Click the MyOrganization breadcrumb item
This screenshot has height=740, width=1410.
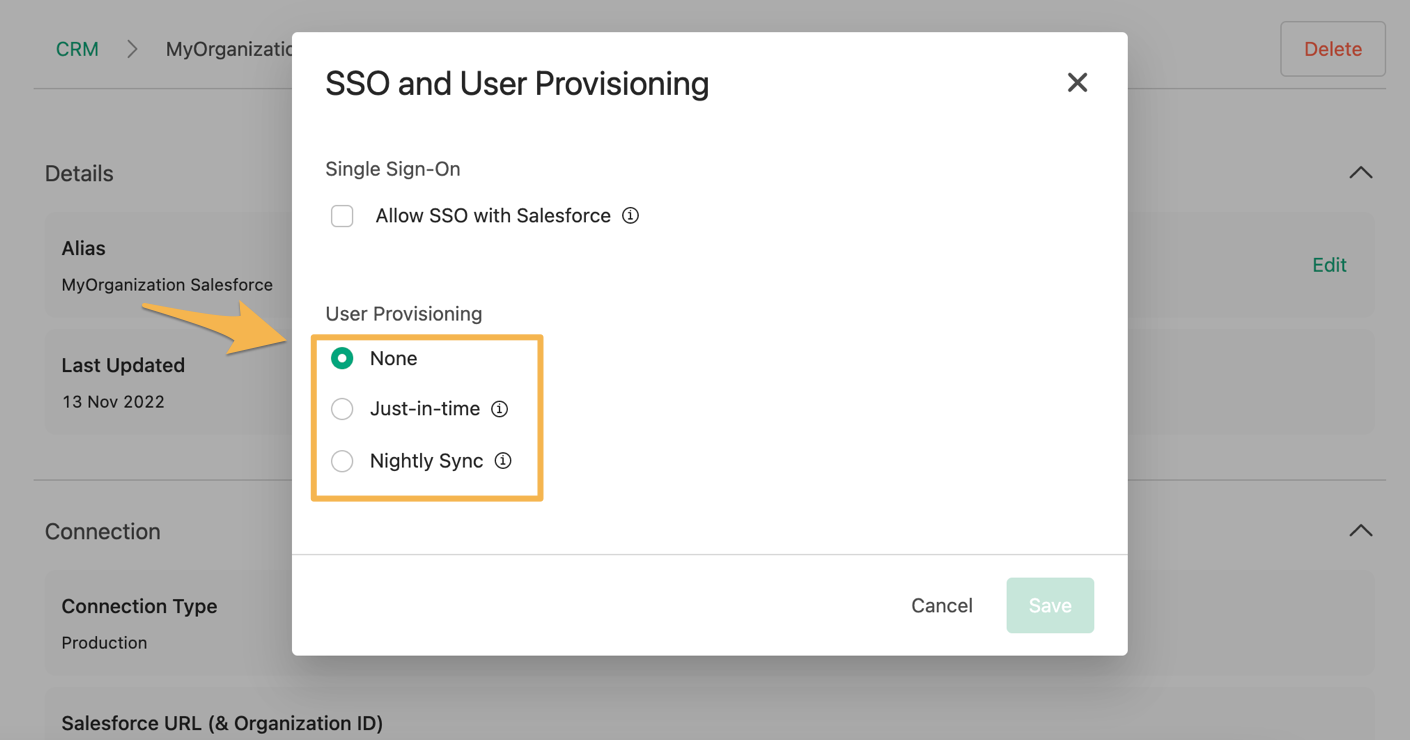[229, 49]
